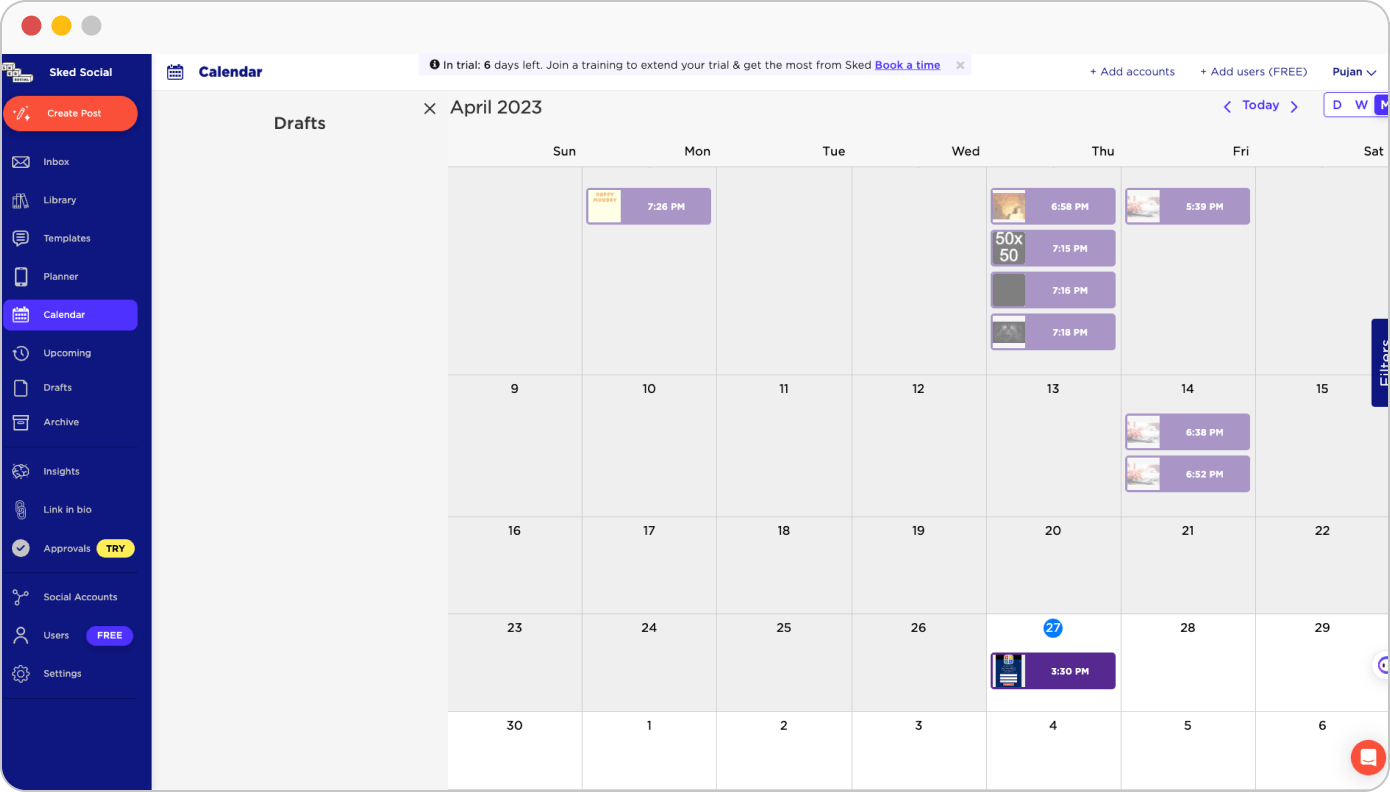View the Archive of posts

point(61,422)
